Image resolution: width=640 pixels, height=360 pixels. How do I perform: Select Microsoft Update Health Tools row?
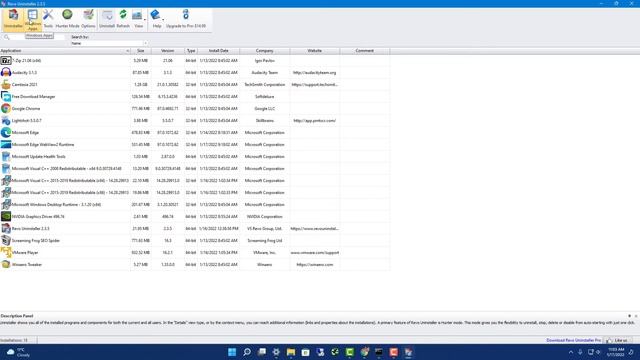(x=195, y=156)
